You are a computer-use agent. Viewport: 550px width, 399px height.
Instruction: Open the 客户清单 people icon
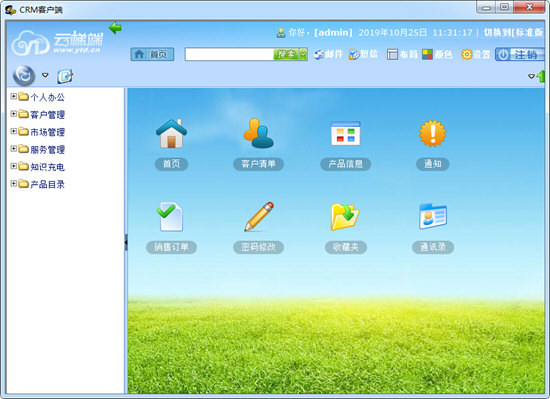point(259,134)
